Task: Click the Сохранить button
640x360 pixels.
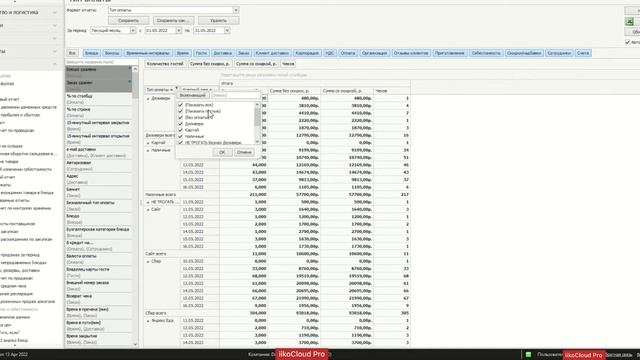Action: (129, 20)
